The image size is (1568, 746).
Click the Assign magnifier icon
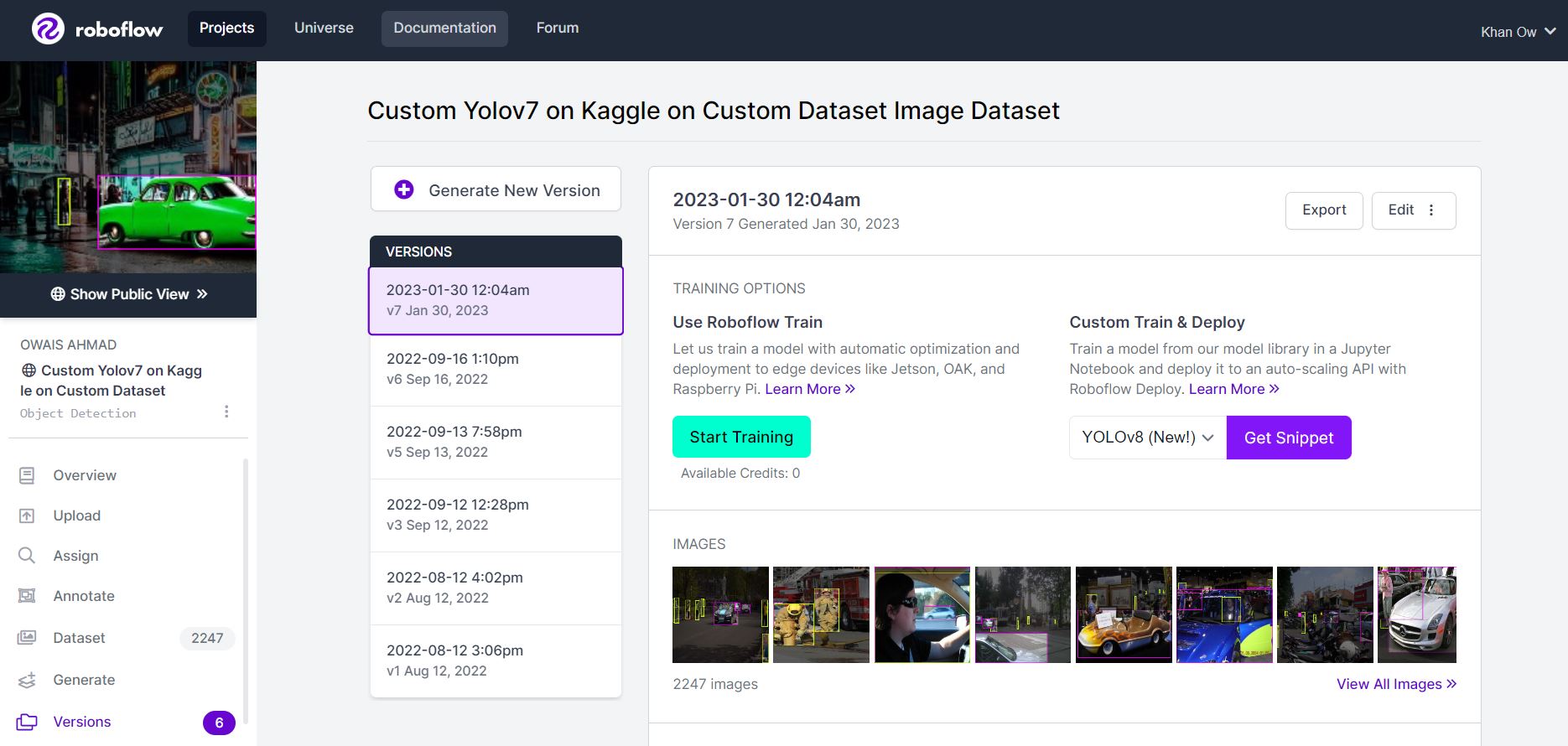point(27,556)
